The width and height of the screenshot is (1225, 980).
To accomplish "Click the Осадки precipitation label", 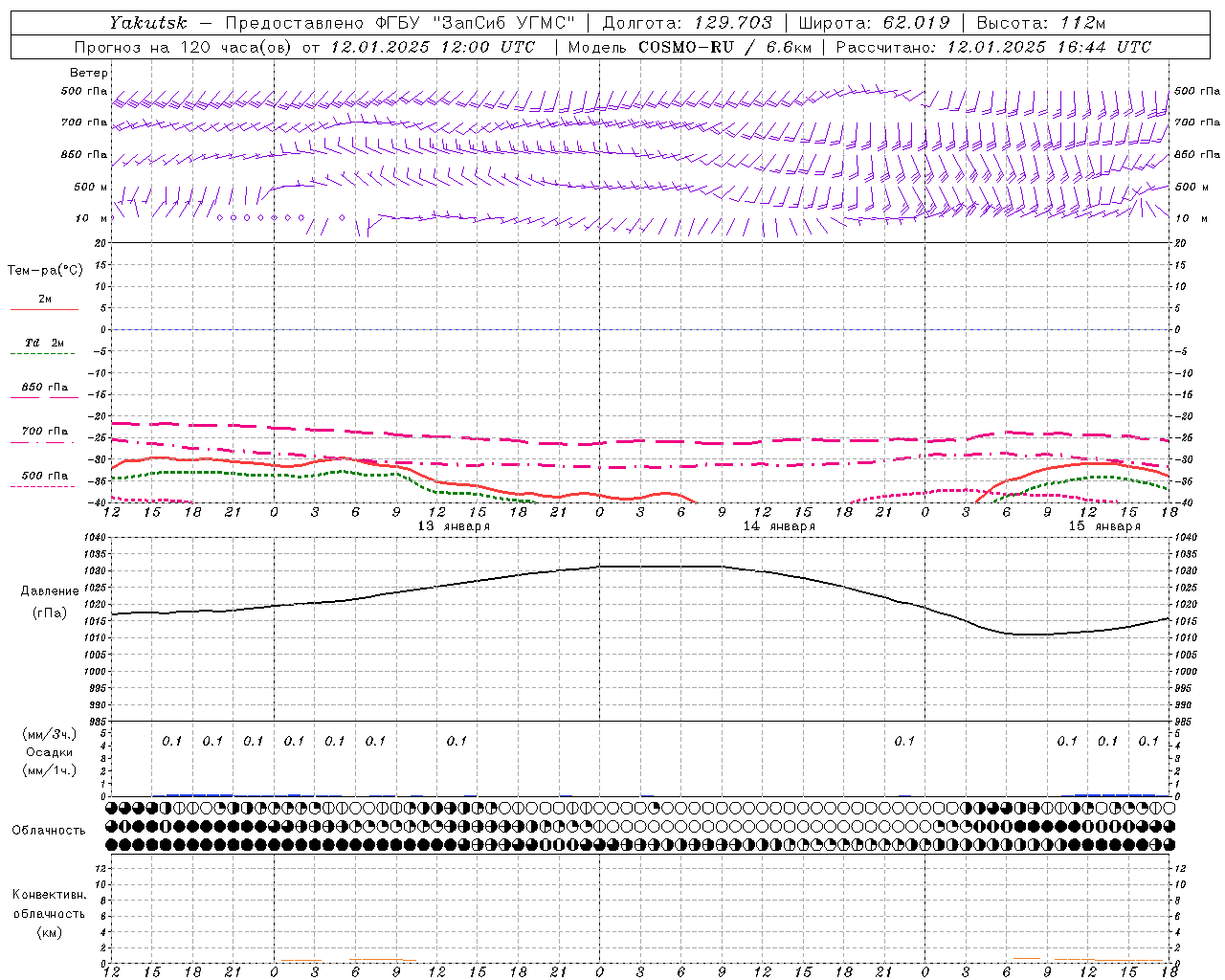I will tap(50, 752).
